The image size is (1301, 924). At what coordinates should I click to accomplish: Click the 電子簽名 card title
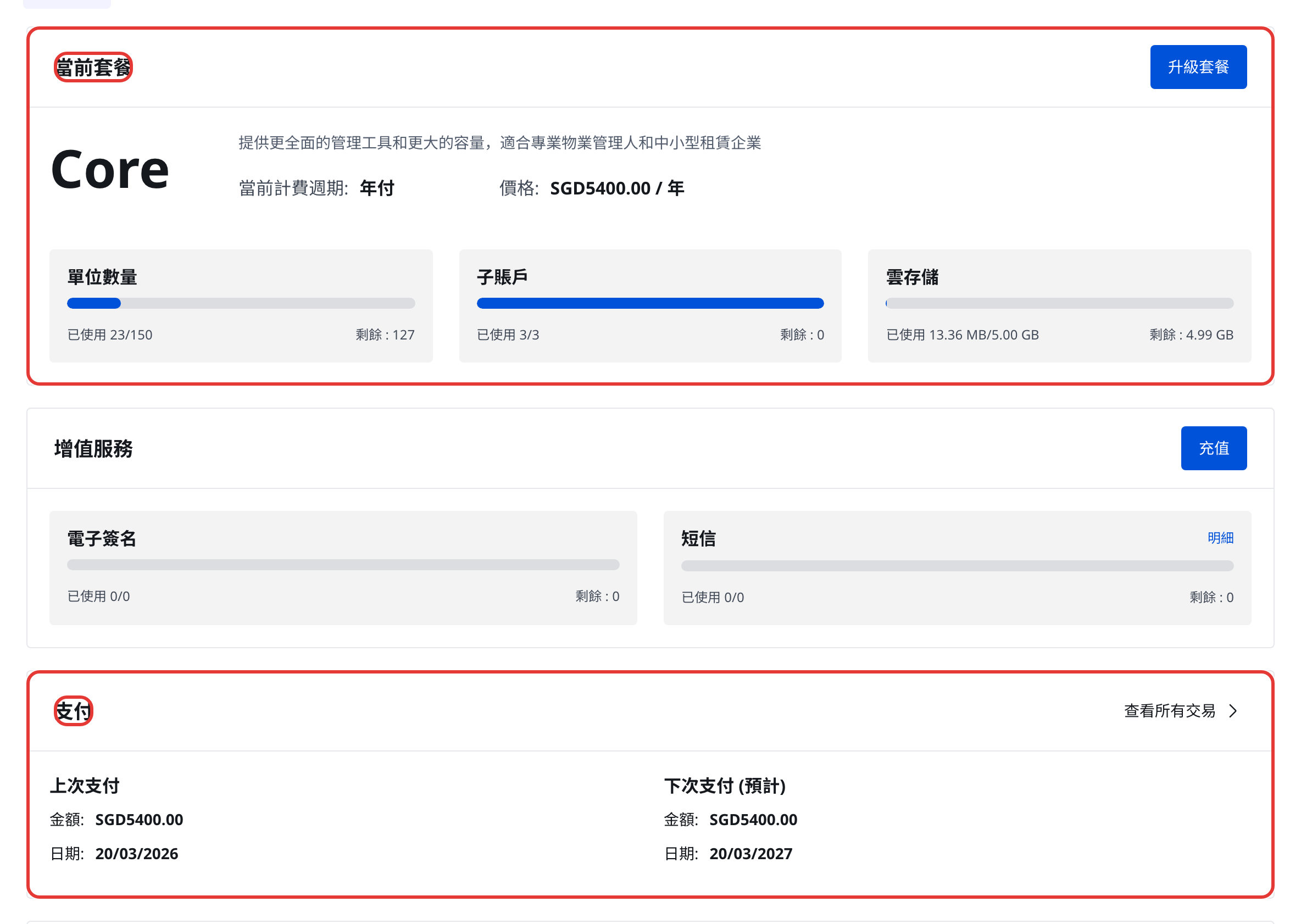[102, 538]
